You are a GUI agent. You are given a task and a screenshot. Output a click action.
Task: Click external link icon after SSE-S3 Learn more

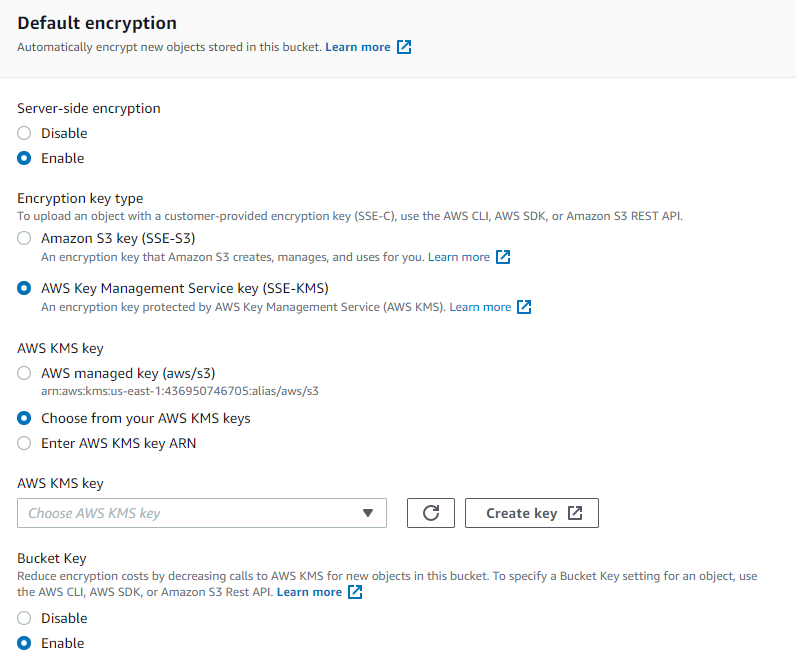coord(503,257)
